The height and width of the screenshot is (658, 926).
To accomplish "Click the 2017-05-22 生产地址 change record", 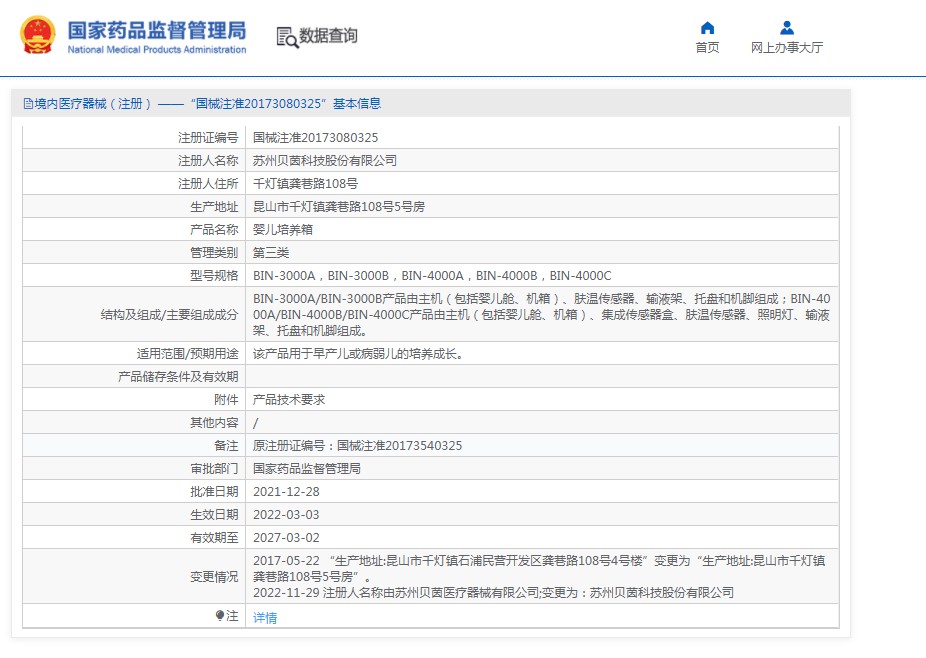I will [539, 568].
